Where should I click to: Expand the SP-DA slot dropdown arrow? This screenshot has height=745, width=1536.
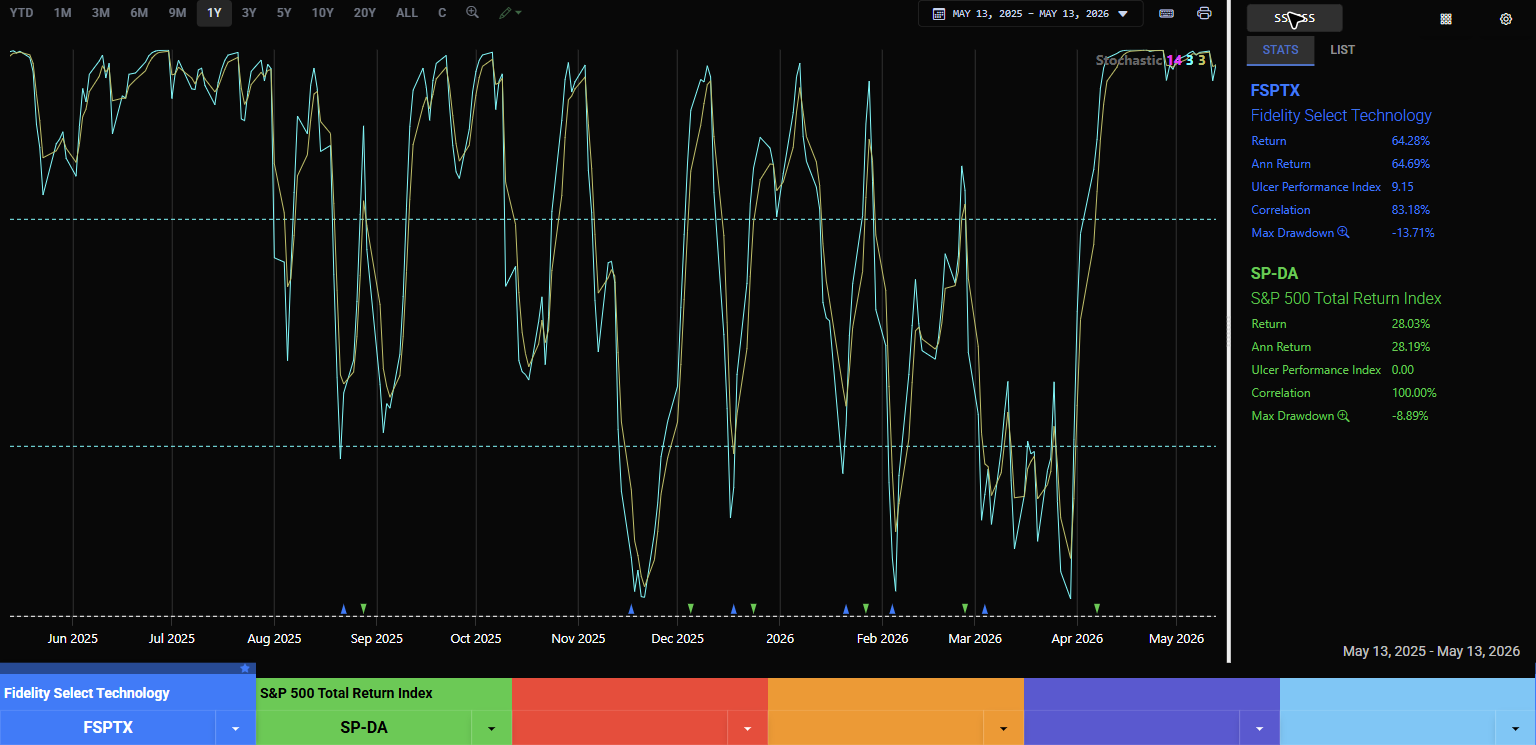pyautogui.click(x=492, y=728)
